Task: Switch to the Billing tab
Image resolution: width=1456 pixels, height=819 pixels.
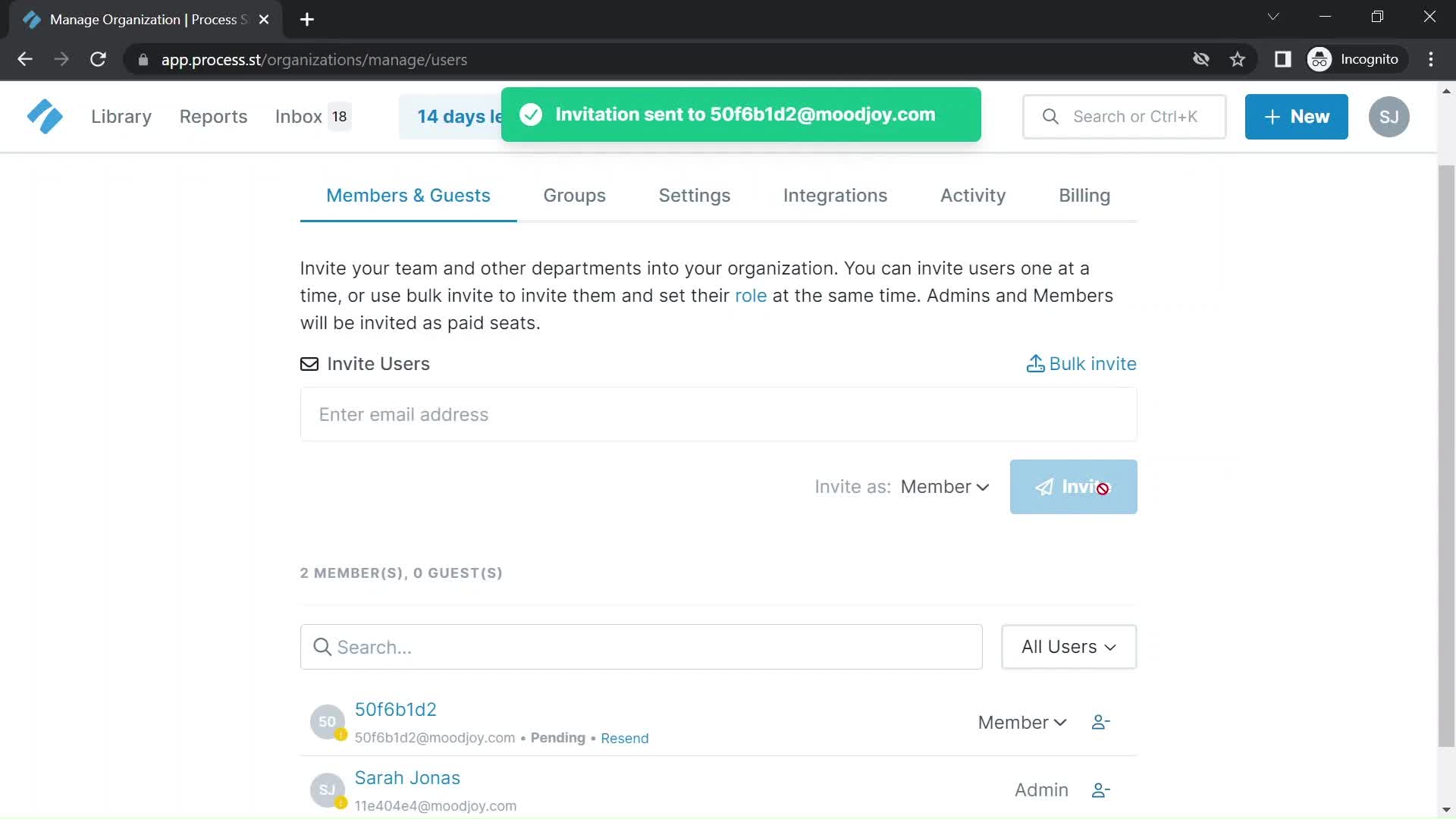Action: coord(1084,195)
